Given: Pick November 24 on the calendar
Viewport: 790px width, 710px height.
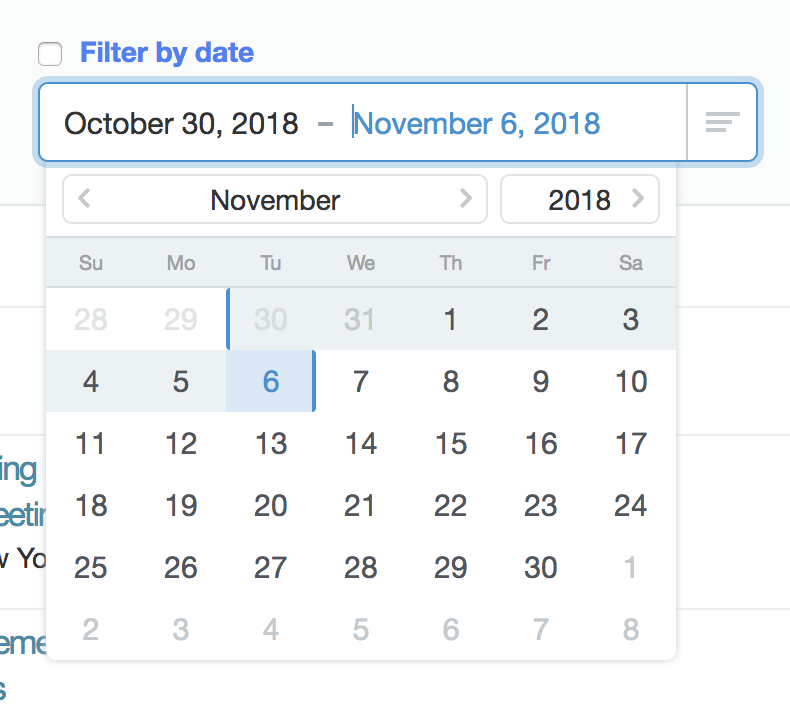Looking at the screenshot, I should (x=631, y=505).
